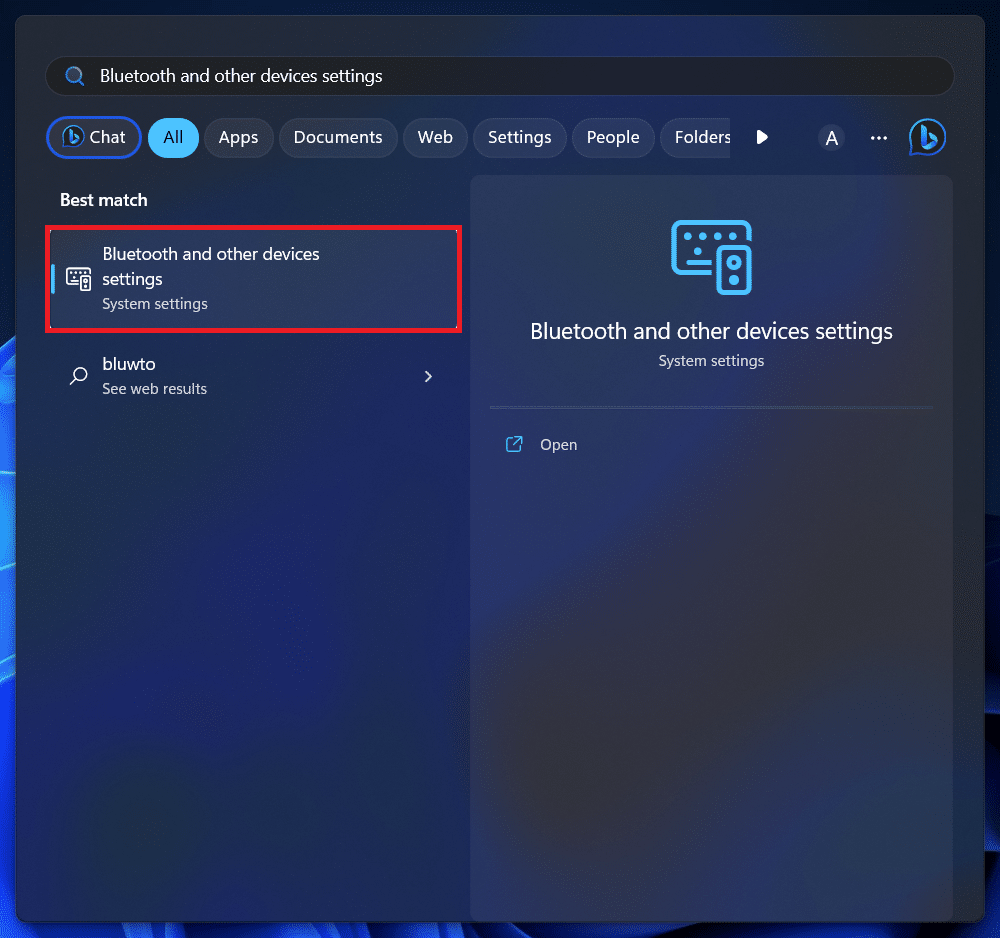
Task: Click the Open shortcut icon
Action: tap(514, 444)
